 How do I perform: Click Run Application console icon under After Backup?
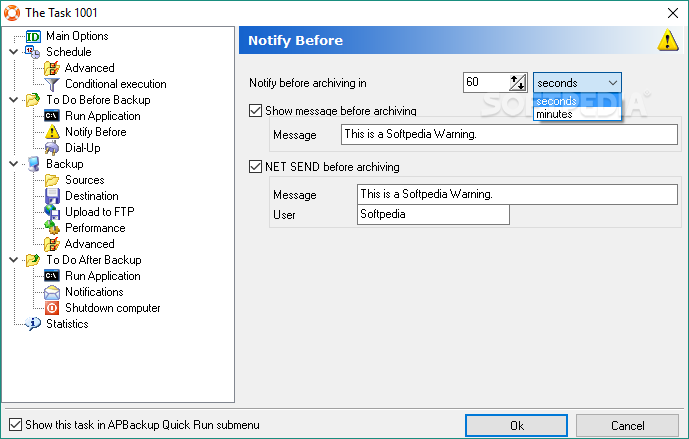(52, 276)
